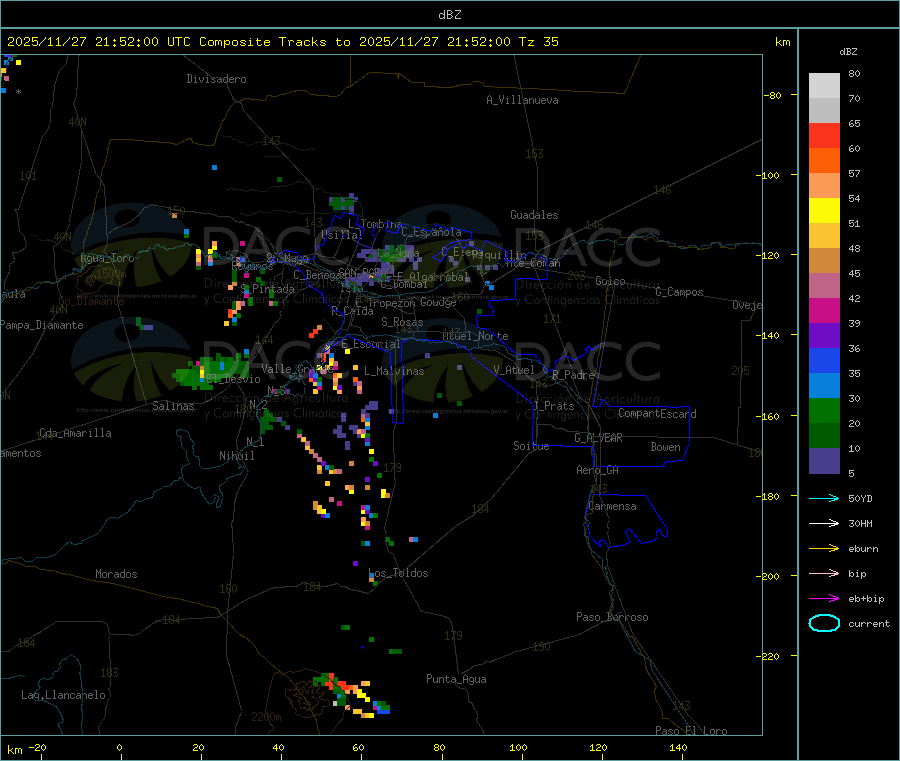The height and width of the screenshot is (761, 900).
Task: Click the eburn yellow arrow legend icon
Action: [824, 549]
